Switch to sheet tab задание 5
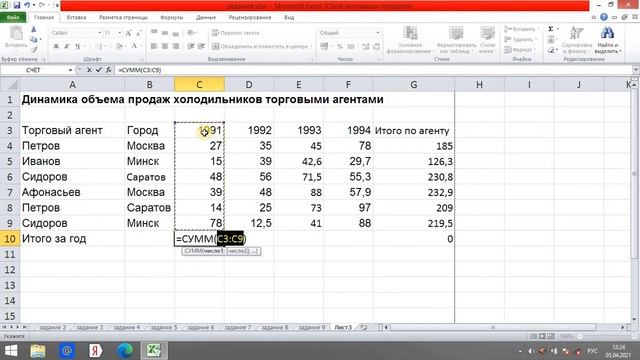The width and height of the screenshot is (640, 360). tap(164, 327)
